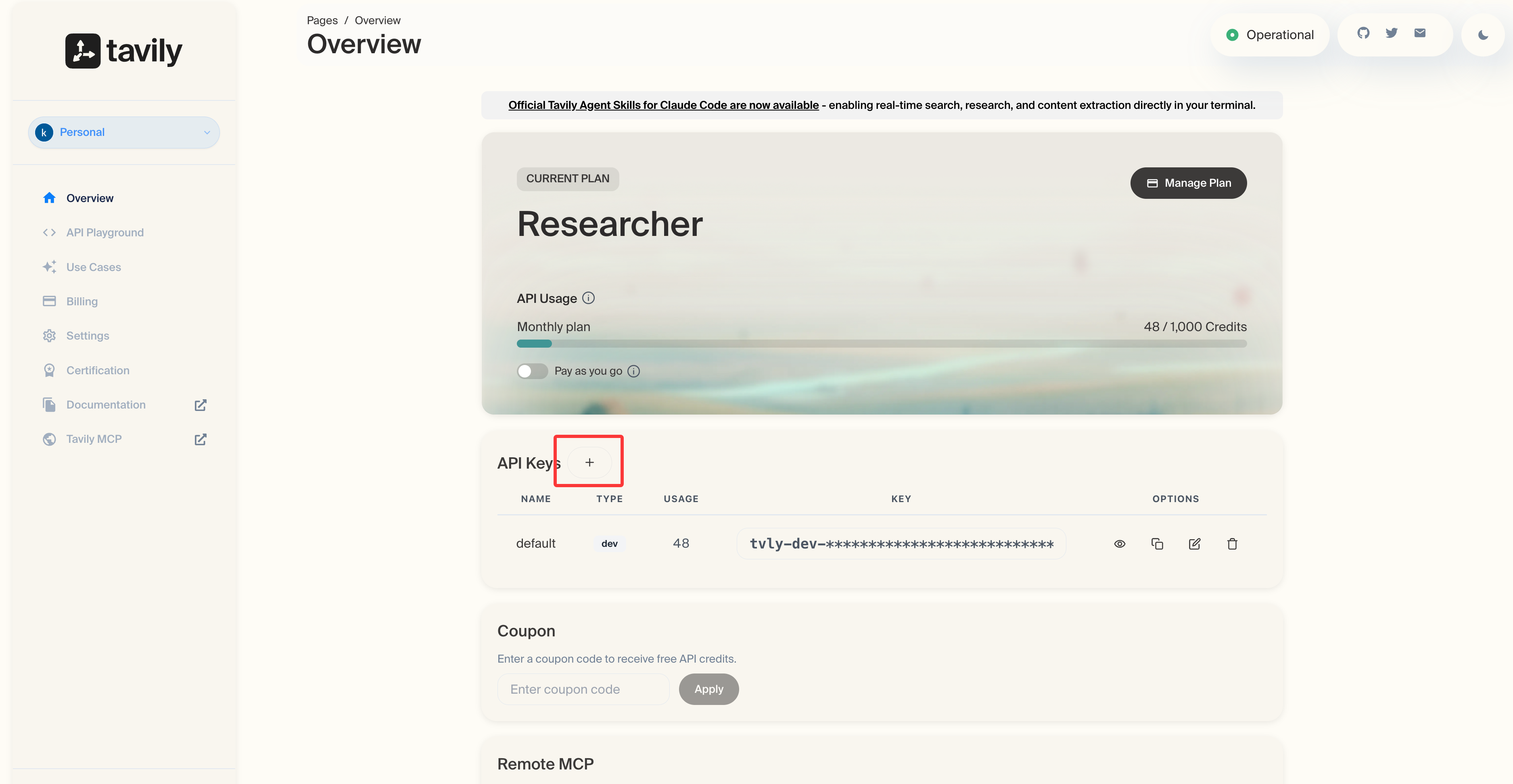Copy the default API key
Screen dimensions: 1513x784
tap(1157, 544)
